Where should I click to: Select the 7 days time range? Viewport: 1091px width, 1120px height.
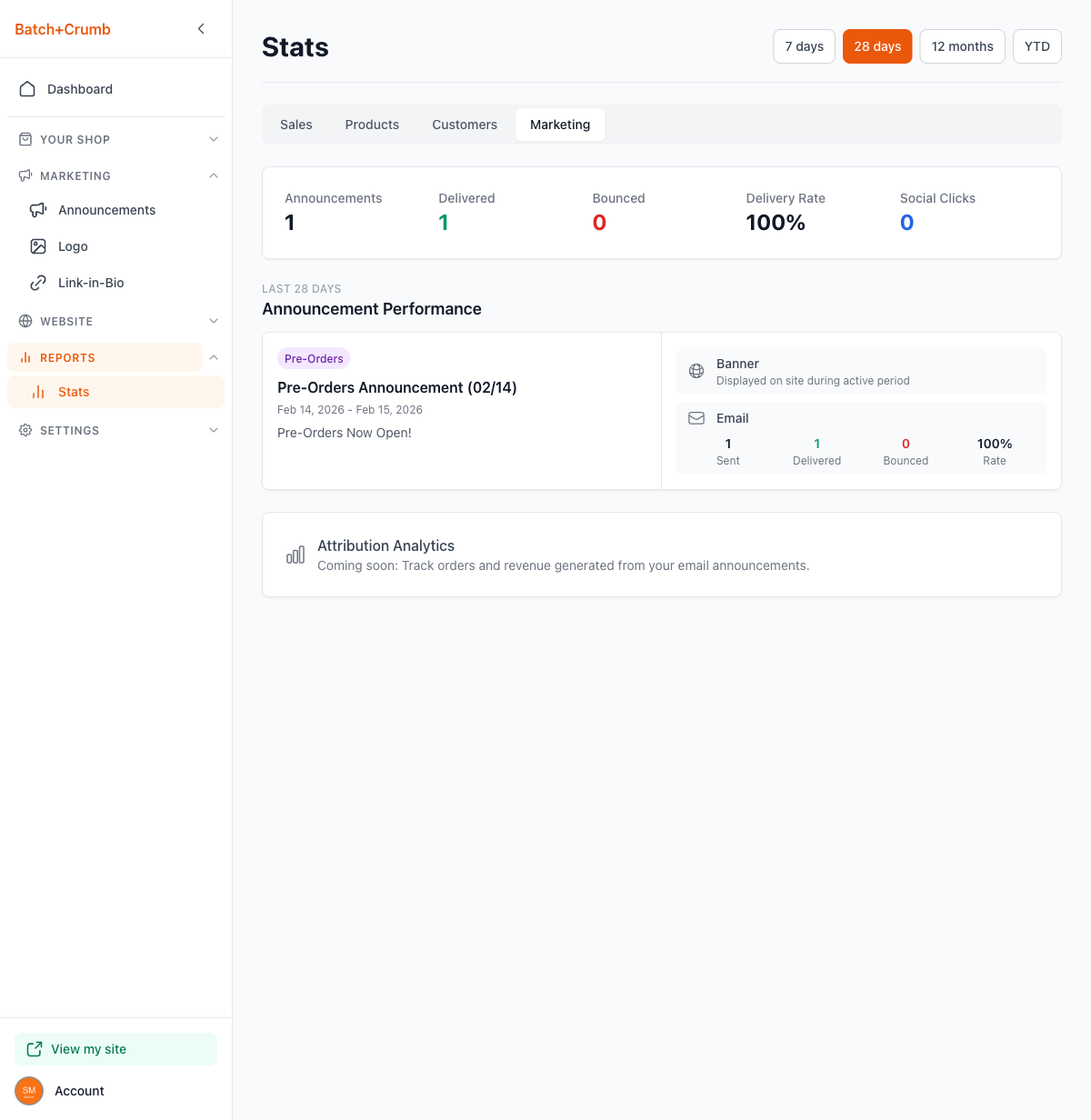pyautogui.click(x=804, y=46)
